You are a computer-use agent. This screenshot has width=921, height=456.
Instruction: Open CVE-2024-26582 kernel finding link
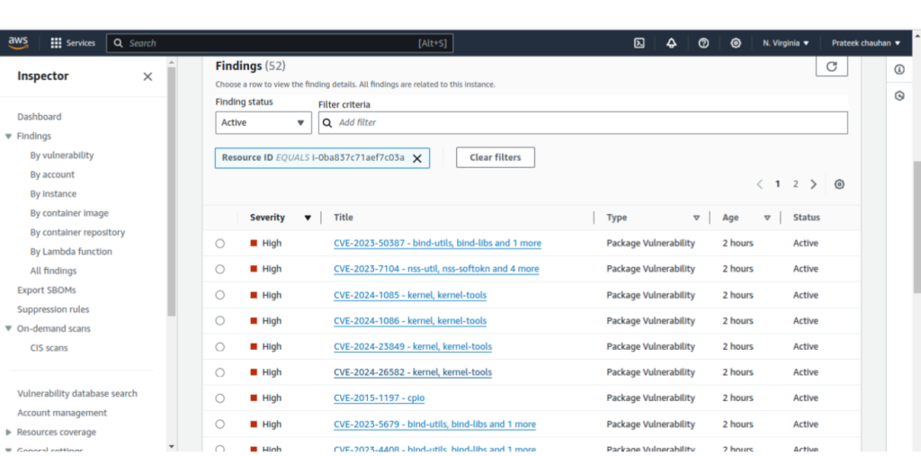point(413,373)
